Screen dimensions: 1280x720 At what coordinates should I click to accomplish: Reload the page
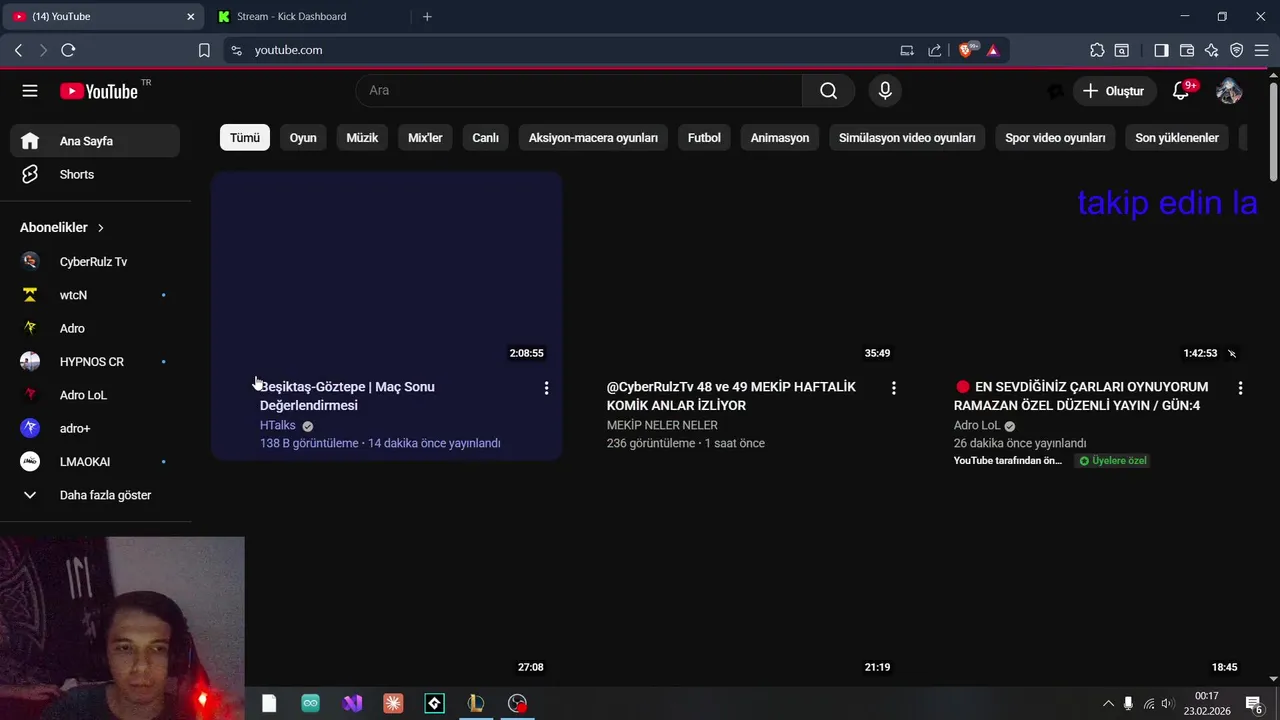(68, 50)
